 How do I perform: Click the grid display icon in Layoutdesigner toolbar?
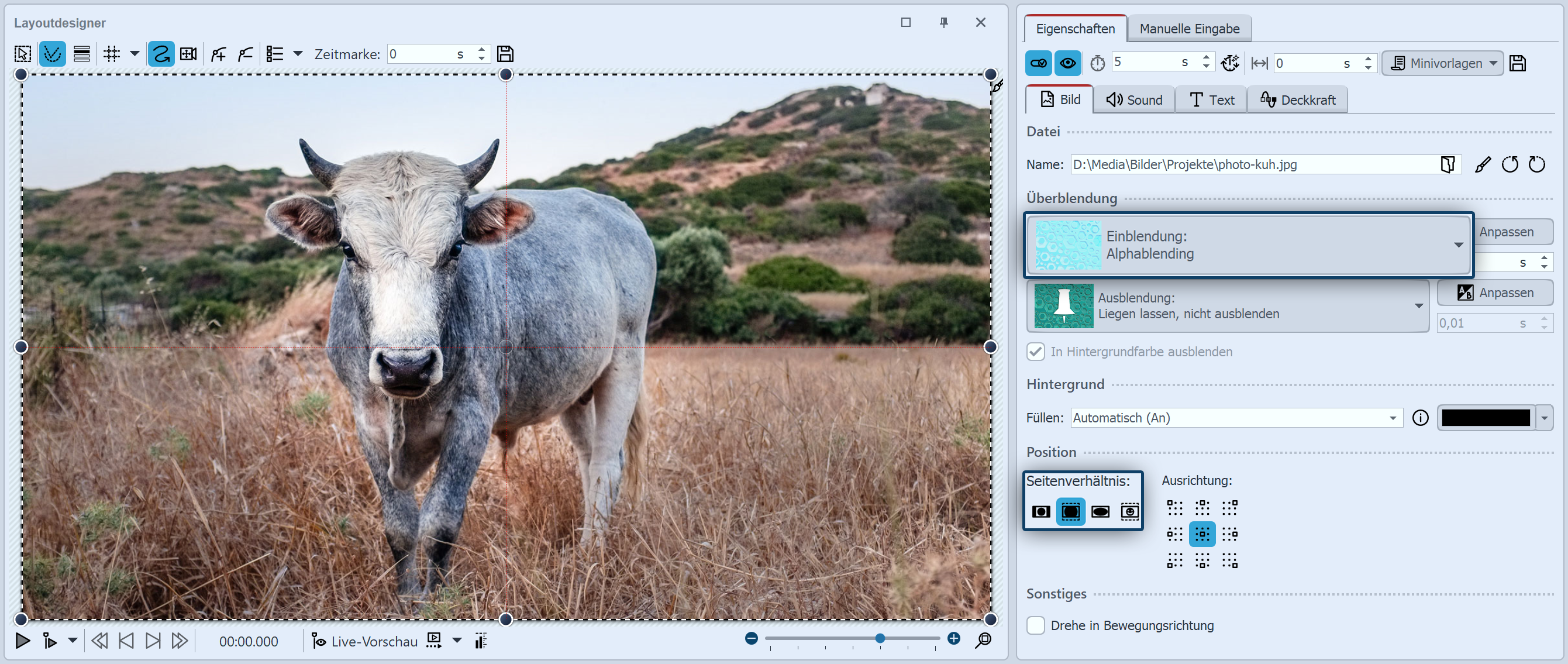tap(111, 54)
